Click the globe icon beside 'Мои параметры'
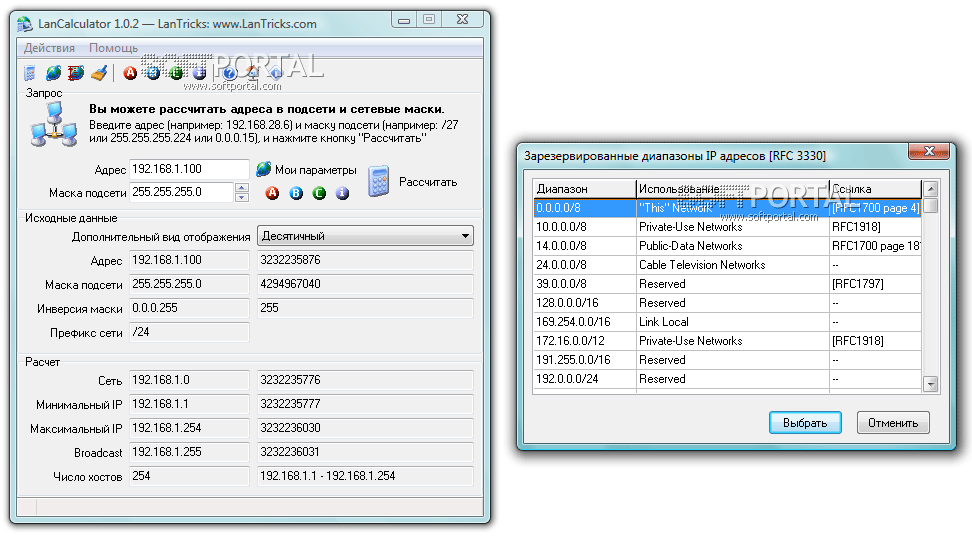The width and height of the screenshot is (972, 536). coord(263,169)
